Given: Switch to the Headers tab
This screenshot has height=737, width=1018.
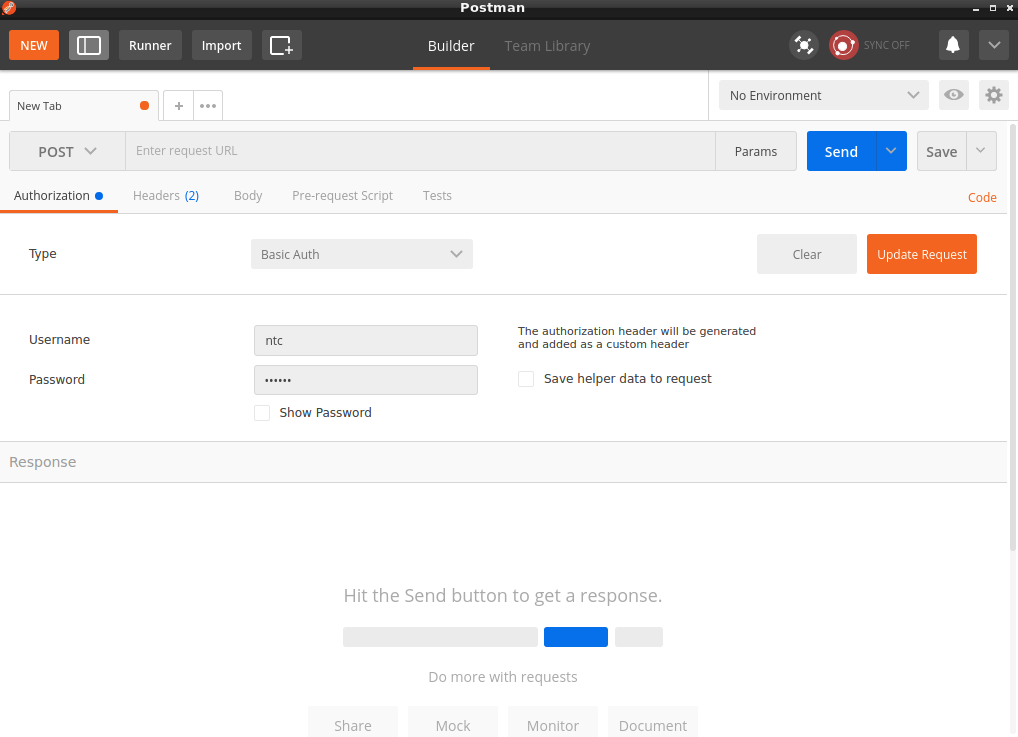Looking at the screenshot, I should coord(165,196).
